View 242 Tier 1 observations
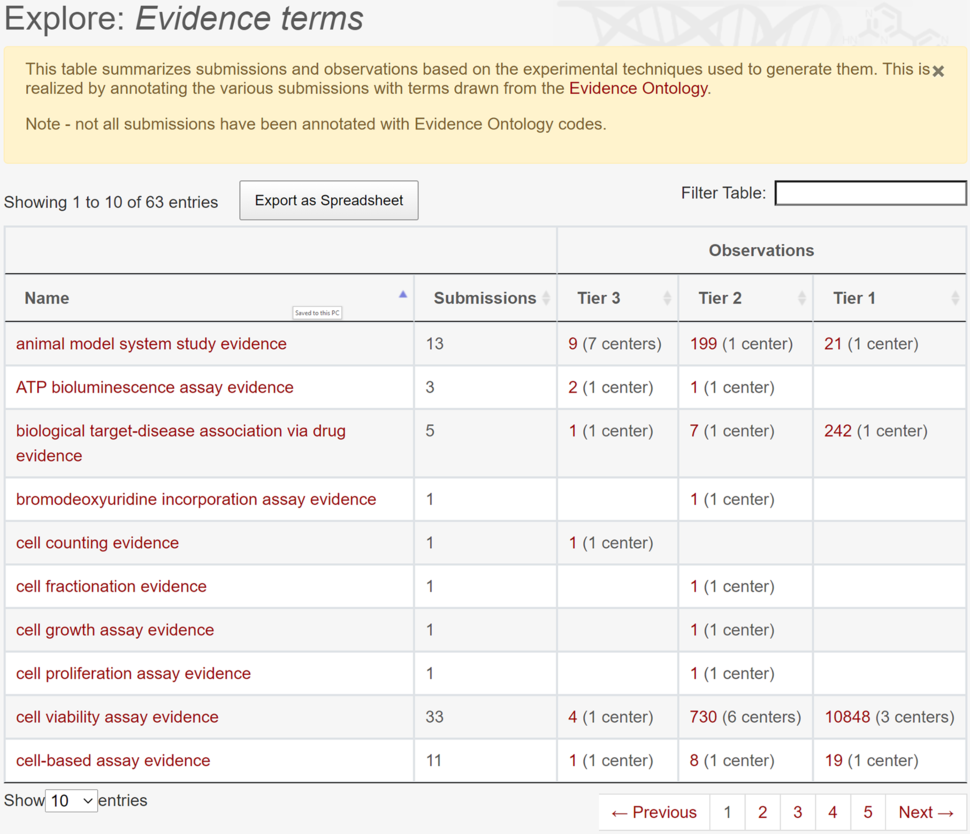The width and height of the screenshot is (970, 834). click(837, 431)
